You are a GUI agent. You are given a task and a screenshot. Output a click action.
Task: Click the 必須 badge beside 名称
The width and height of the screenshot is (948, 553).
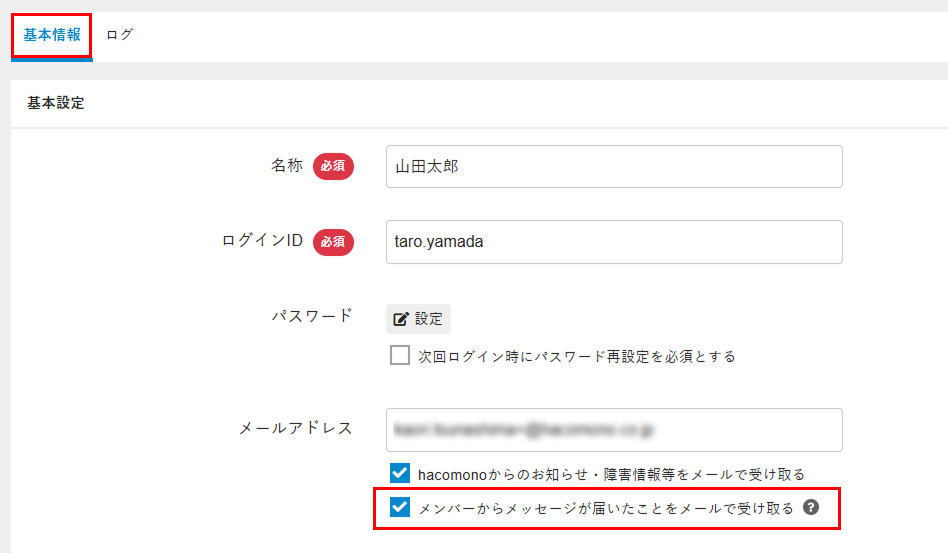[333, 167]
